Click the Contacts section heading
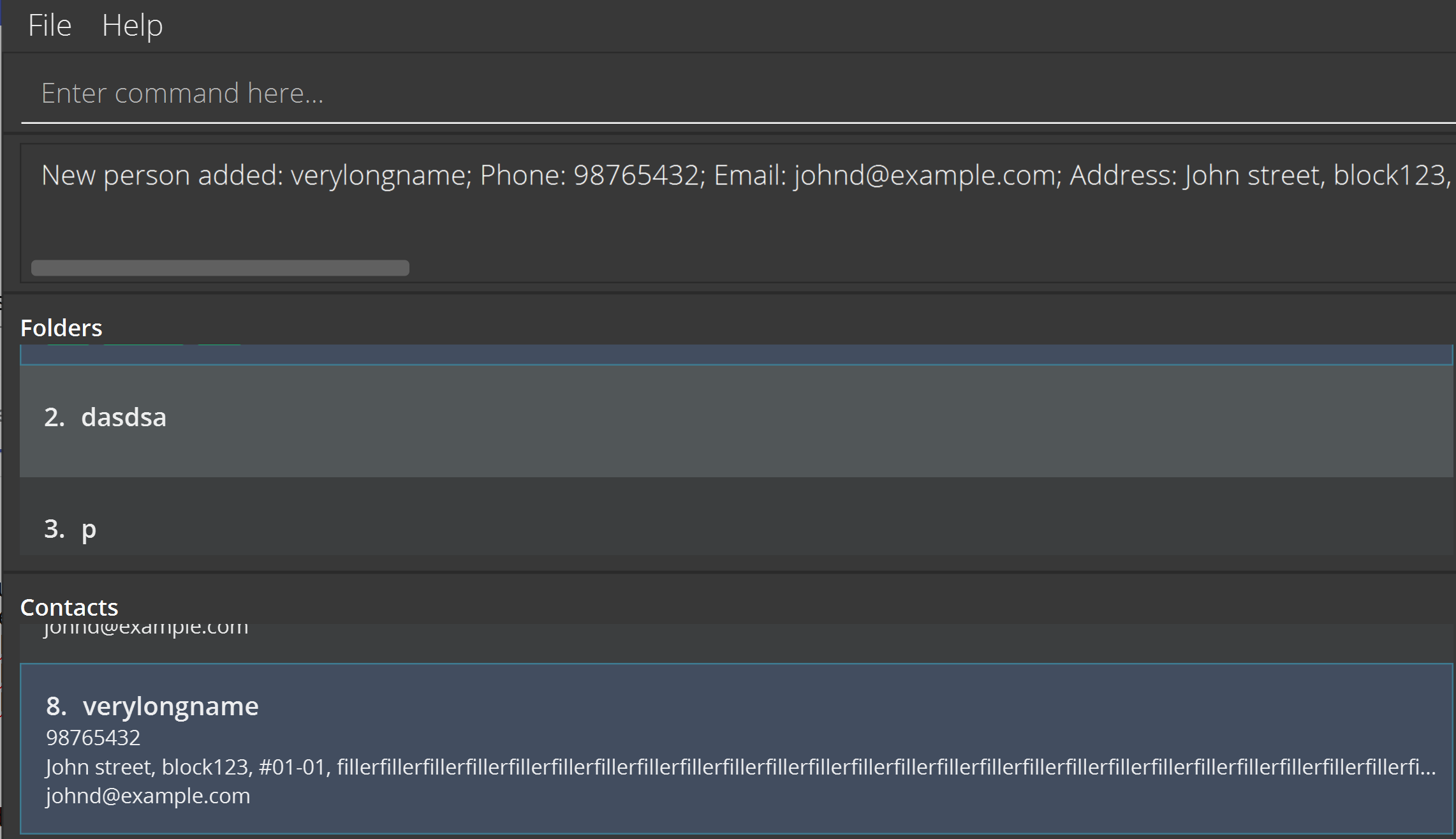Image resolution: width=1456 pixels, height=839 pixels. pyautogui.click(x=69, y=607)
